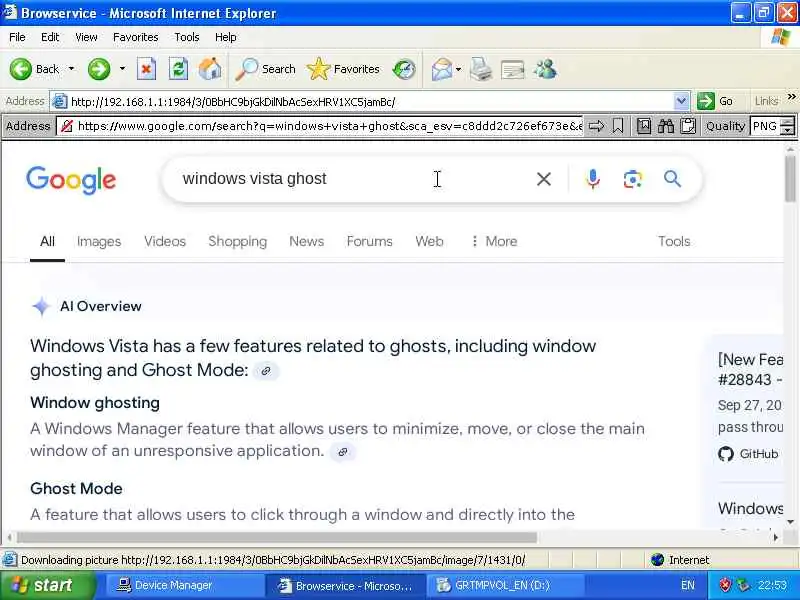800x600 pixels.
Task: Stop page loading with the red X icon
Action: [x=146, y=69]
